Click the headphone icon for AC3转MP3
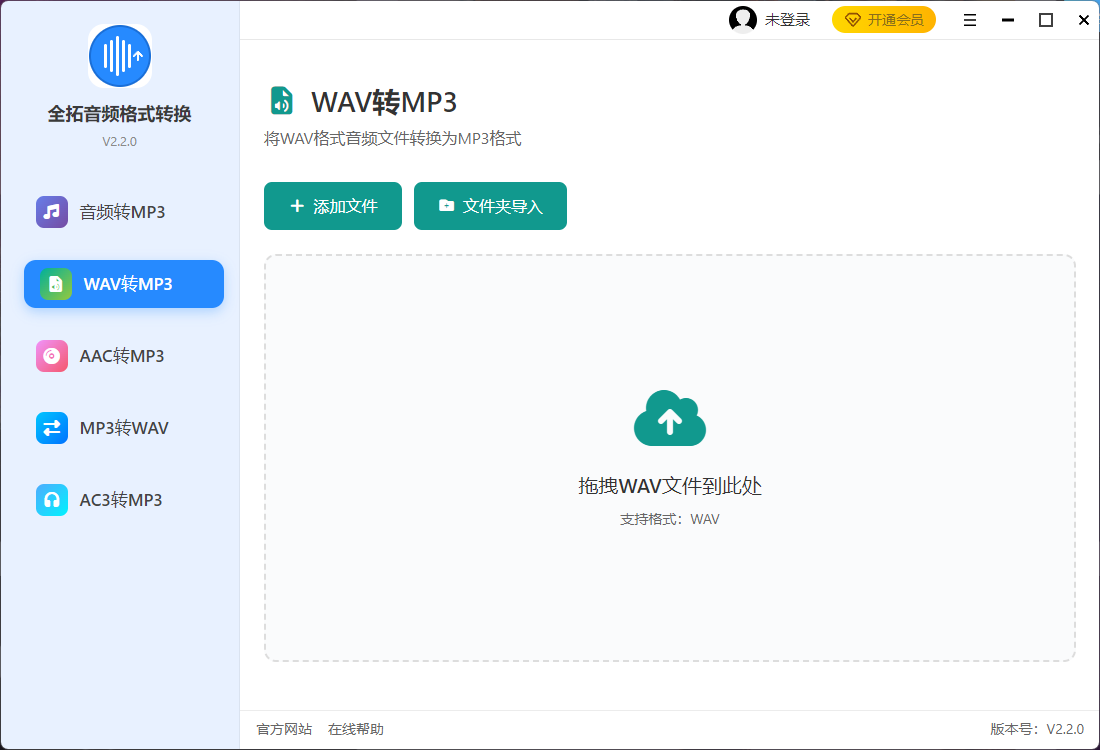Screen dimensions: 1100x750 click(52, 500)
